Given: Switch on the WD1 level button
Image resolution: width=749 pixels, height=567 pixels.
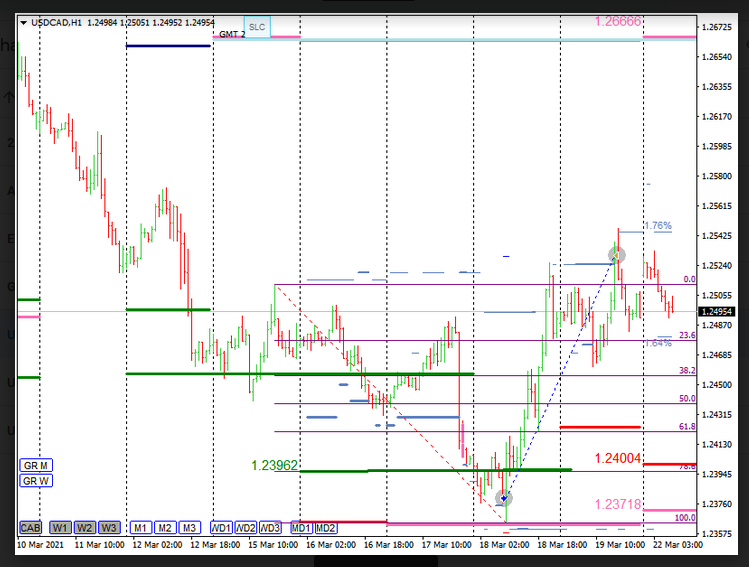Looking at the screenshot, I should 221,527.
